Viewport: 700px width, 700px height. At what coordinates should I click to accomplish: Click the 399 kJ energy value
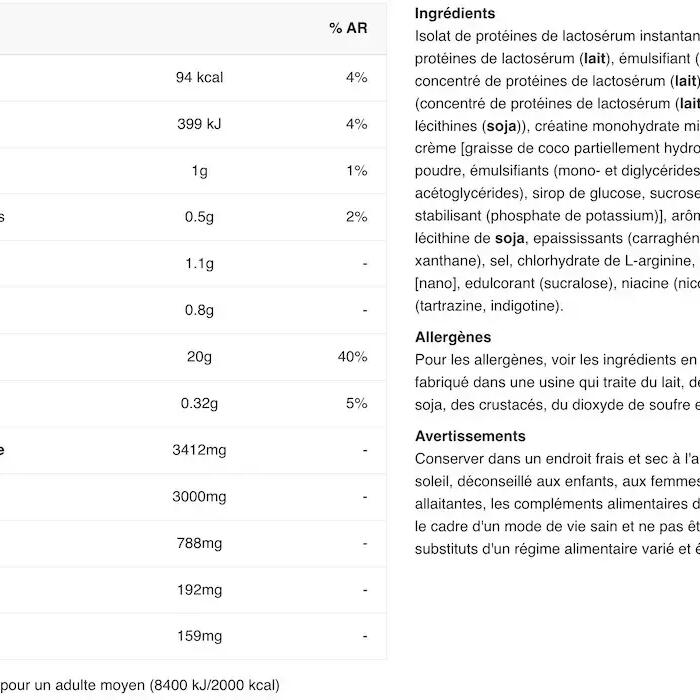pyautogui.click(x=199, y=124)
